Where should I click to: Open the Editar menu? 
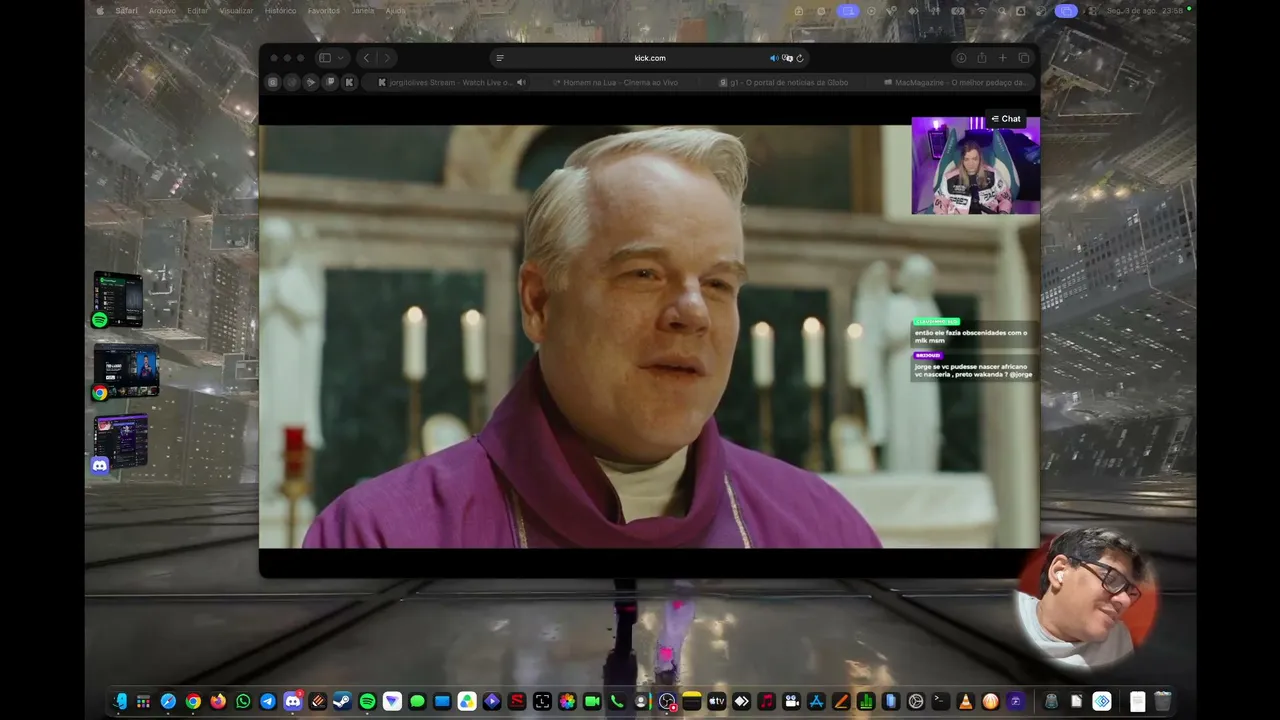pos(198,11)
